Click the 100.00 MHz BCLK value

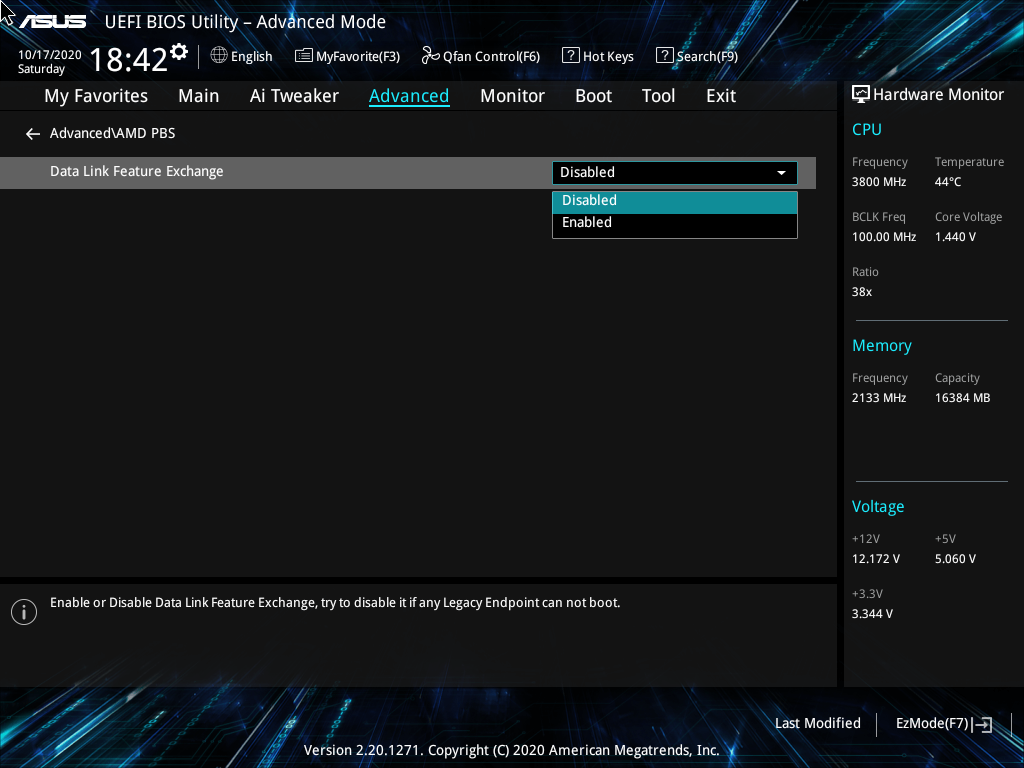(x=884, y=237)
